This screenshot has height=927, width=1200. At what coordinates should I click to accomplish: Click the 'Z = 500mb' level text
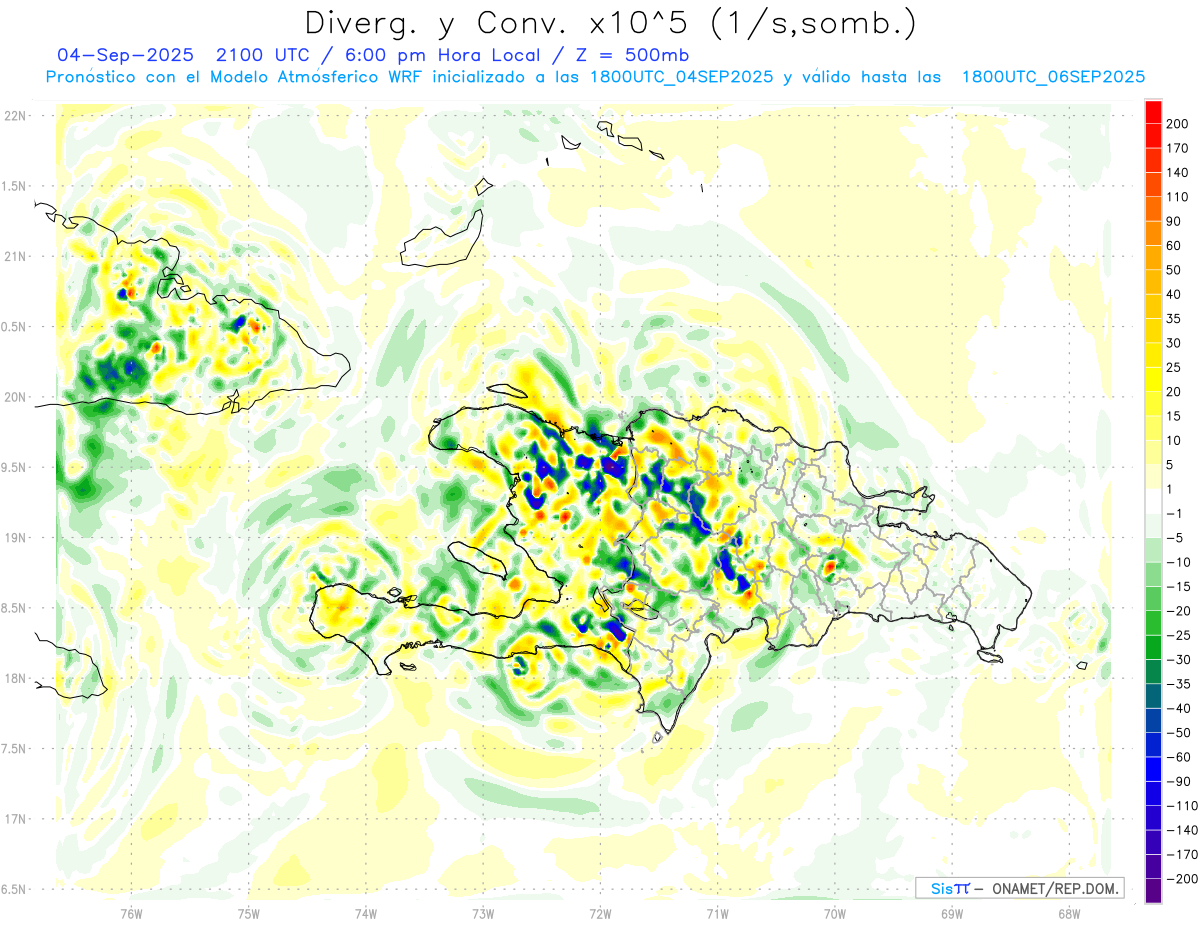pyautogui.click(x=632, y=54)
